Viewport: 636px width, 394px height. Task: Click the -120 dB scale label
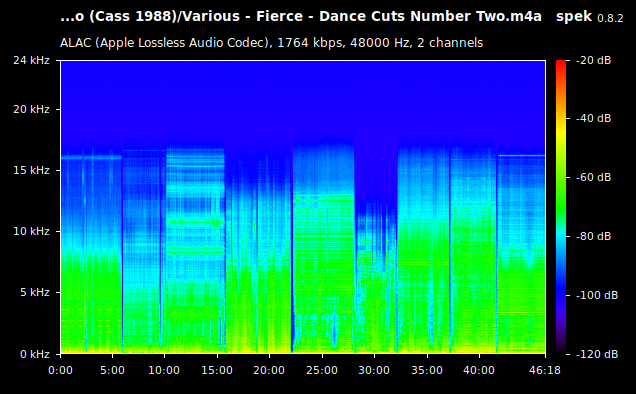click(597, 354)
